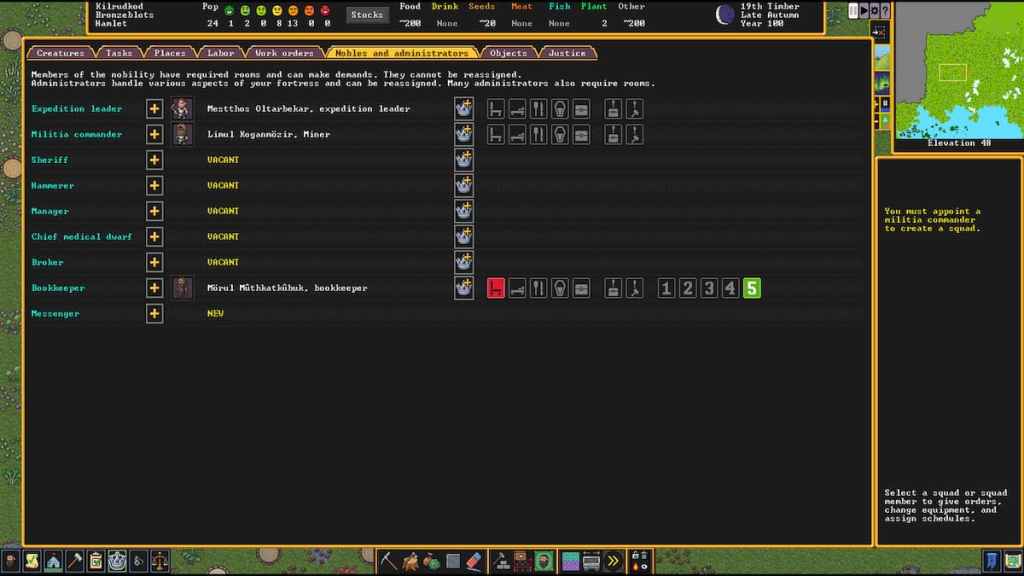
Task: Click the crown symbol button for Broker
Action: coord(463,262)
